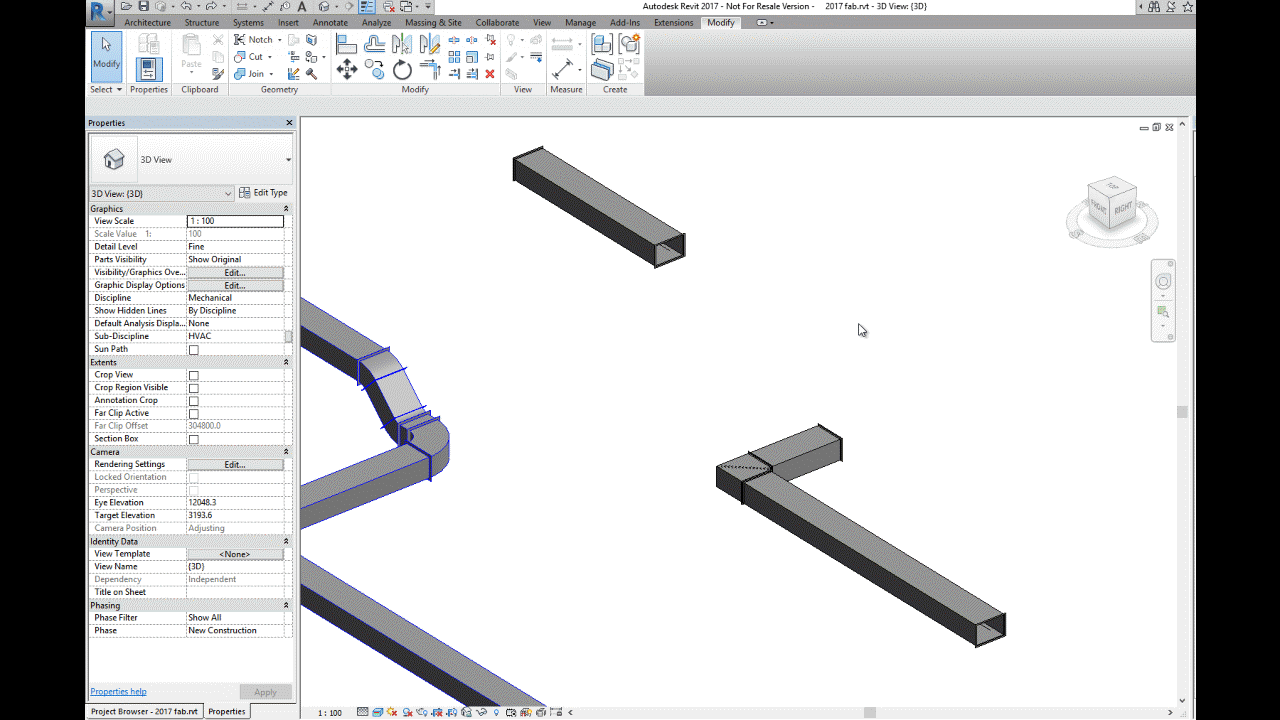Toggle the Sun Path checkbox
The height and width of the screenshot is (720, 1280).
pos(194,348)
